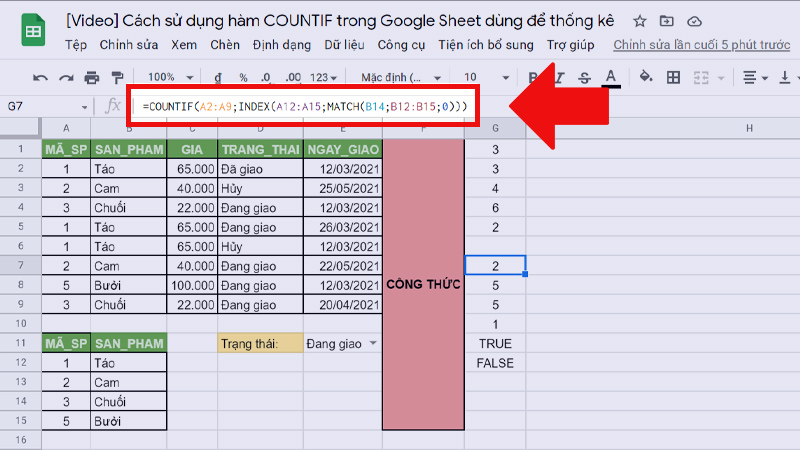The height and width of the screenshot is (450, 800).
Task: Open the Chèn menu
Action: 223,45
